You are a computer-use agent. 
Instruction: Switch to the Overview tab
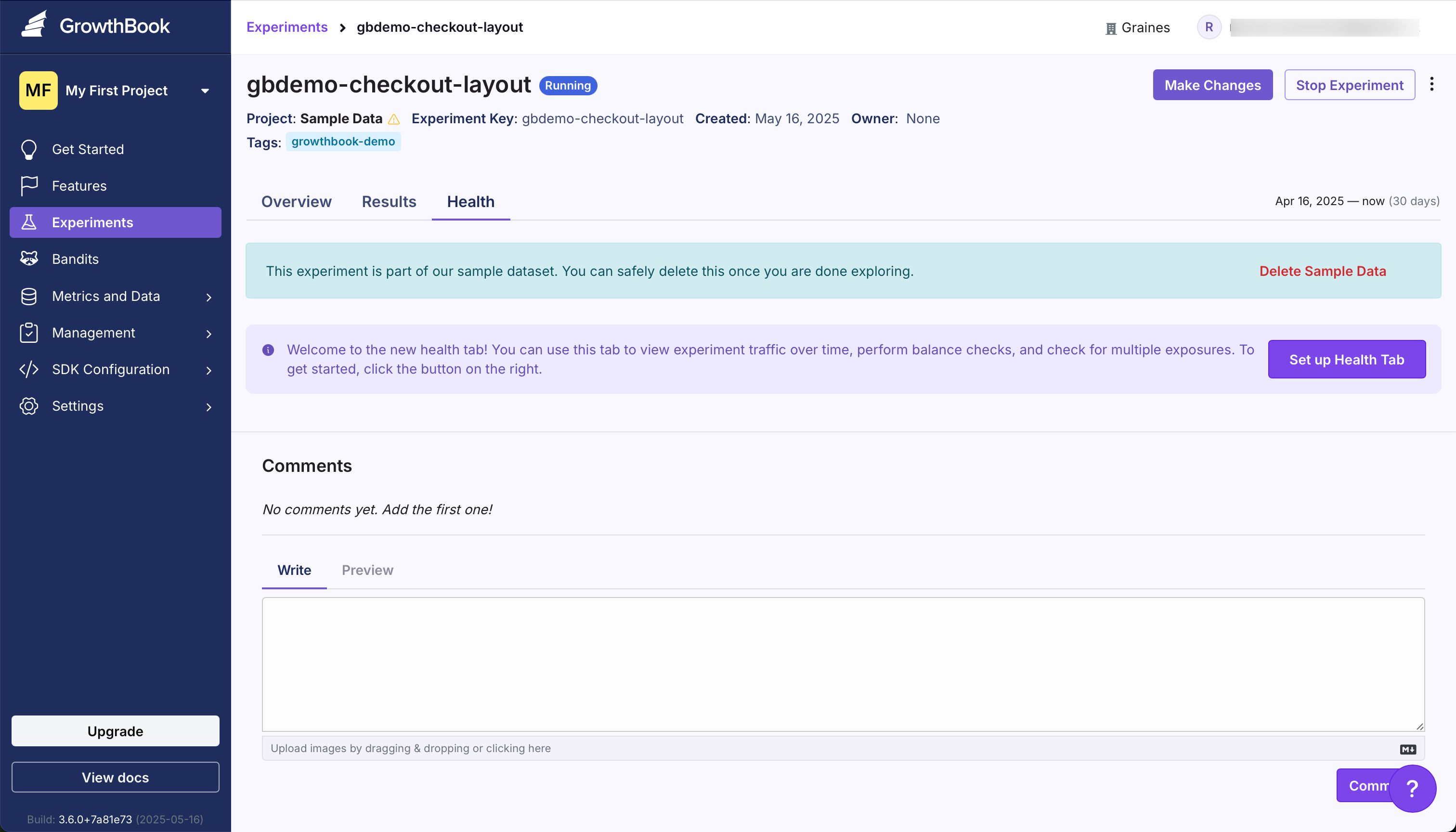click(296, 202)
